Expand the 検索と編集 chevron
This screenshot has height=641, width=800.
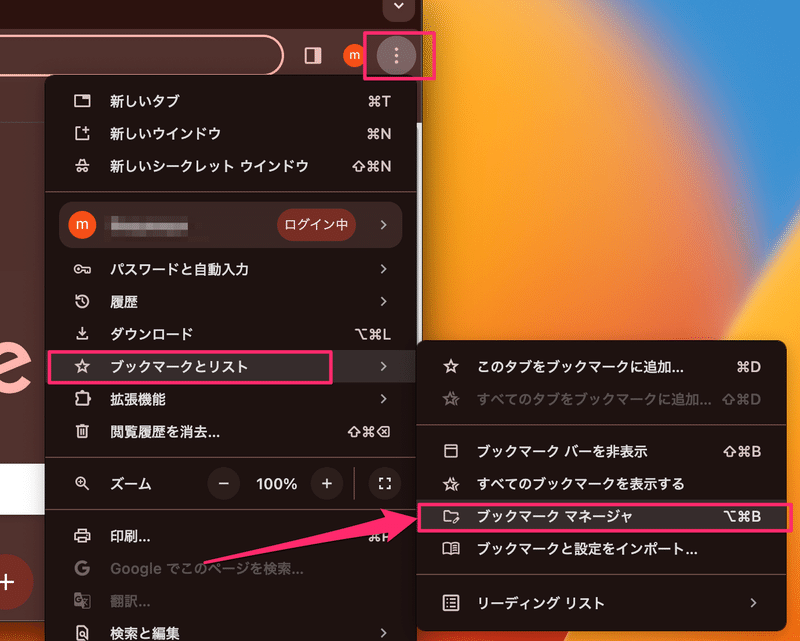tap(384, 633)
